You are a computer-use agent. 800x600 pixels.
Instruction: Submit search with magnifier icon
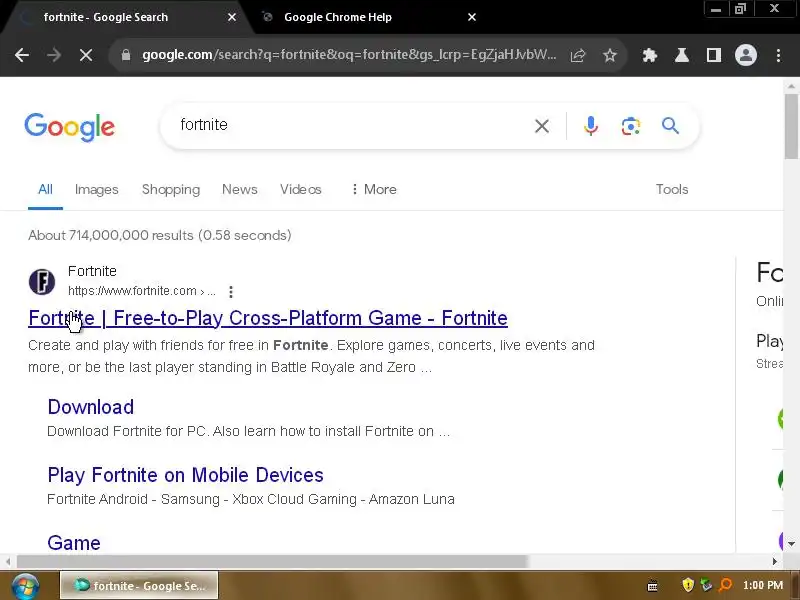[x=670, y=126]
